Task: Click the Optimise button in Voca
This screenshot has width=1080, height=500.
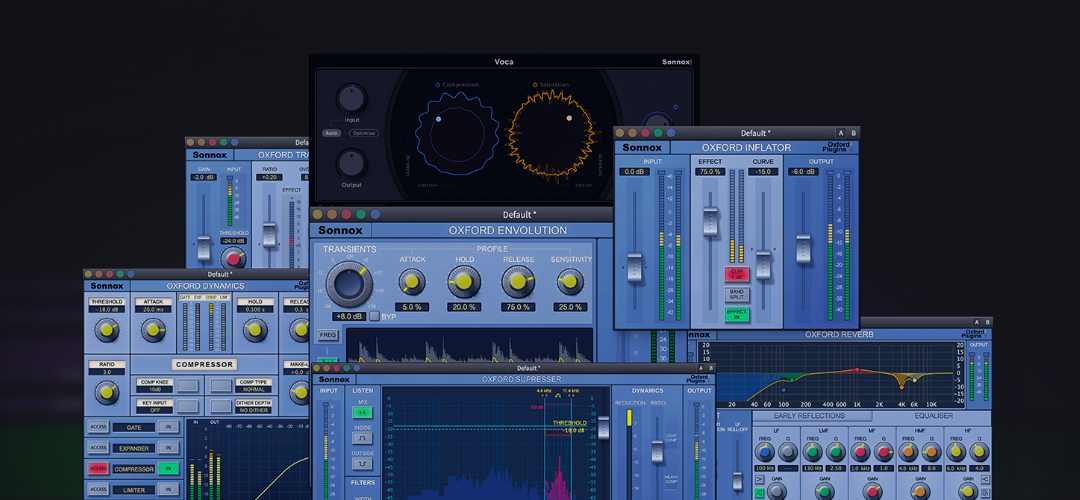Action: [x=364, y=133]
